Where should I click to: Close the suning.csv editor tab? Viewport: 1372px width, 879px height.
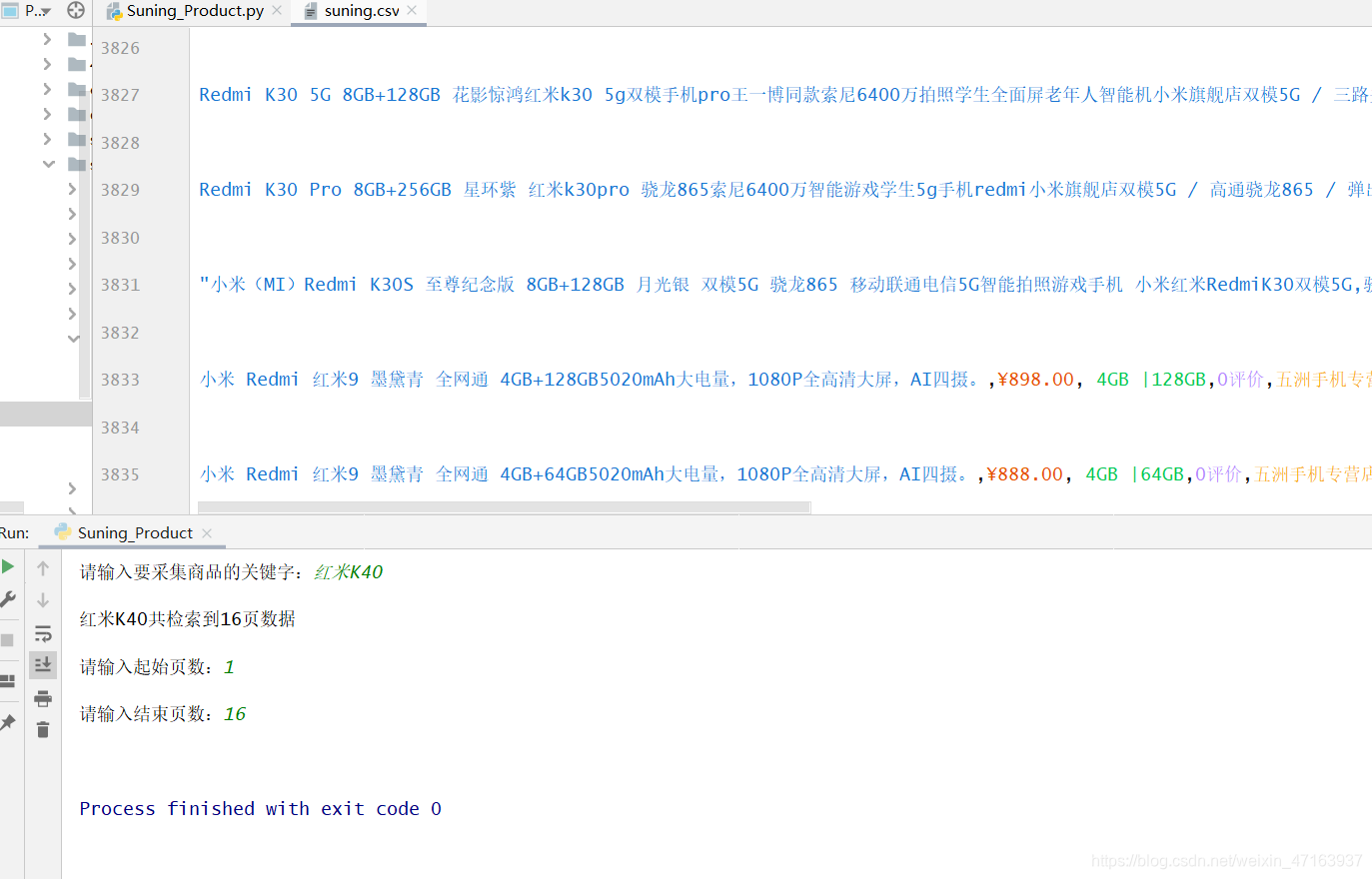[412, 10]
